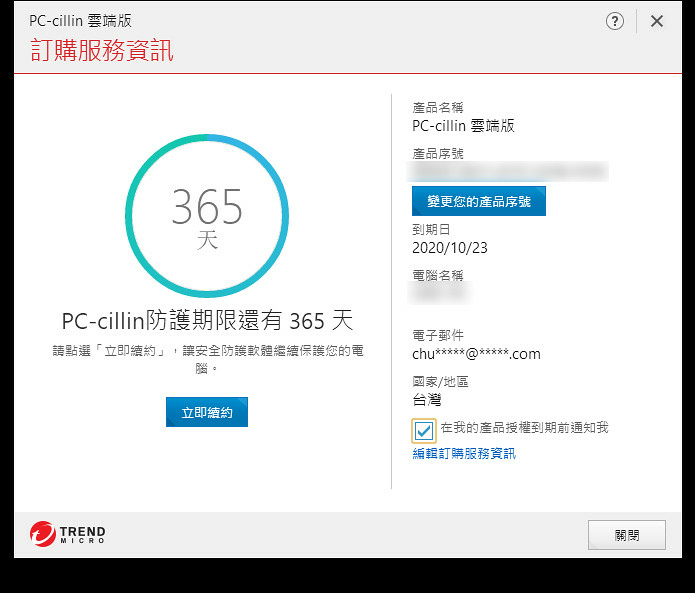The height and width of the screenshot is (593, 695).
Task: Click the window title PC-cillin 雲端版
Action: 80,21
